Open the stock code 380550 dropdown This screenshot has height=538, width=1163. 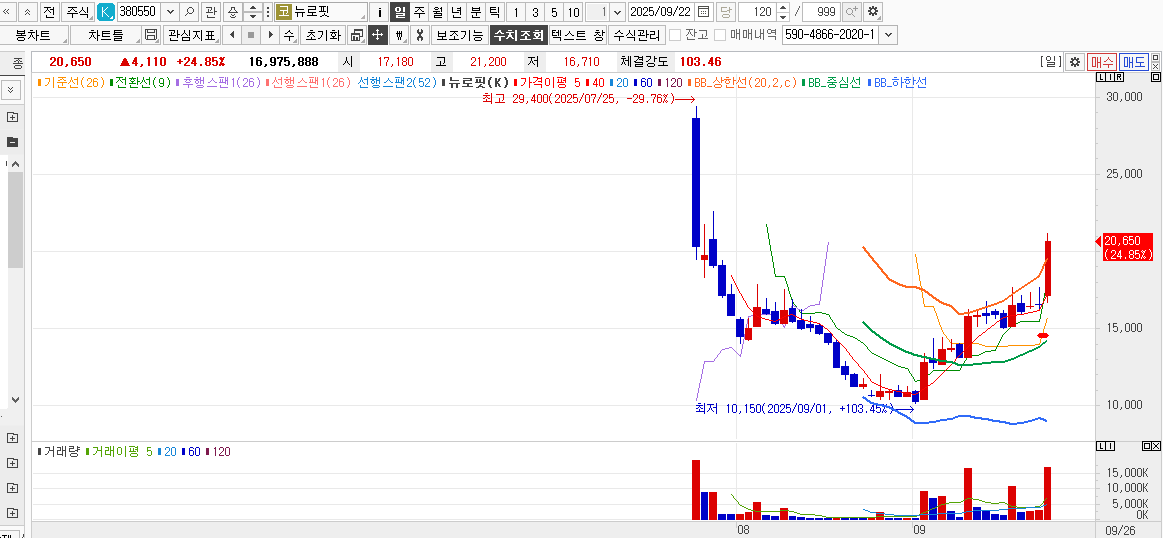click(168, 12)
